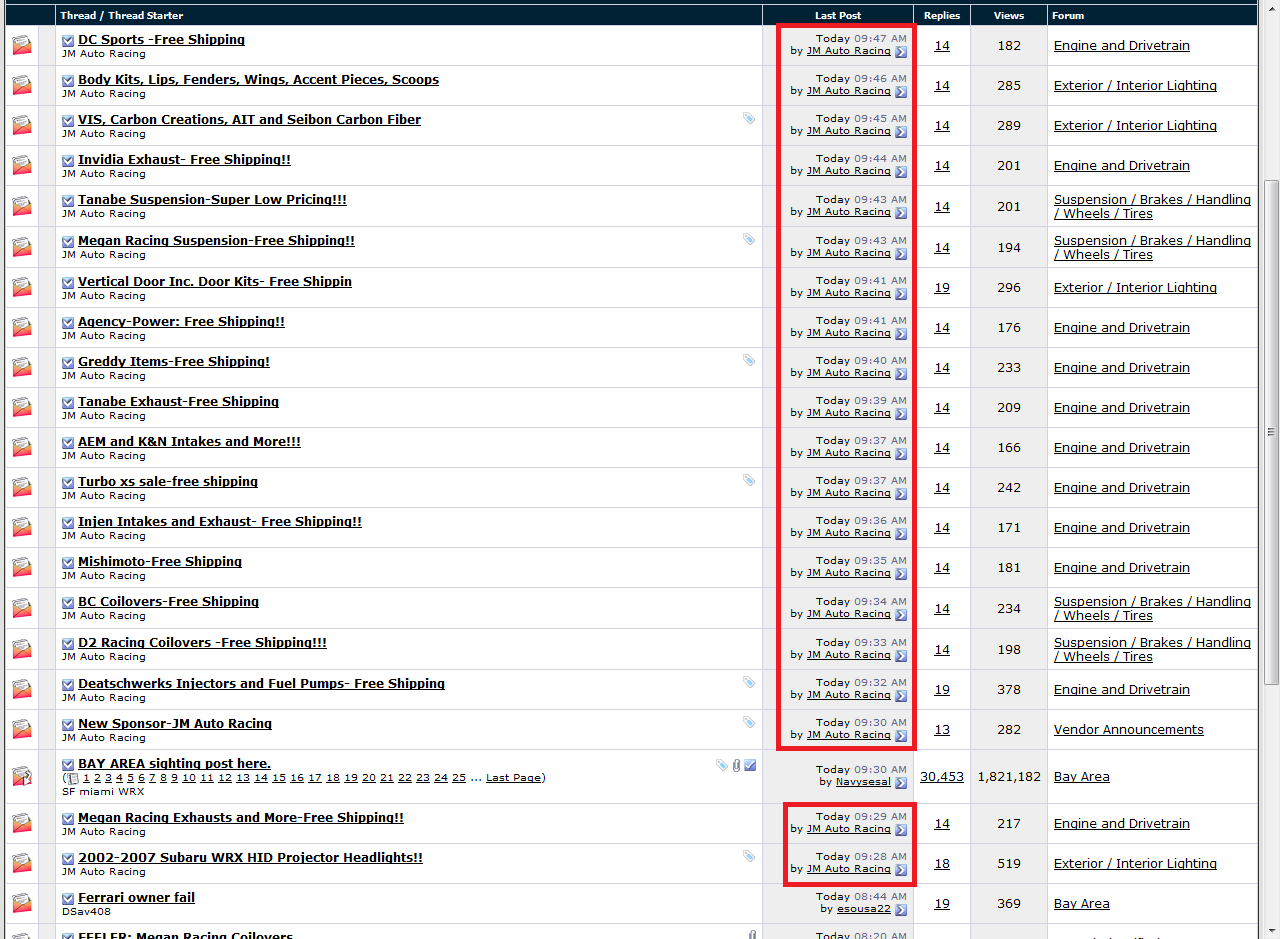
Task: Go to page 25 of BAY AREA thread
Action: 459,778
